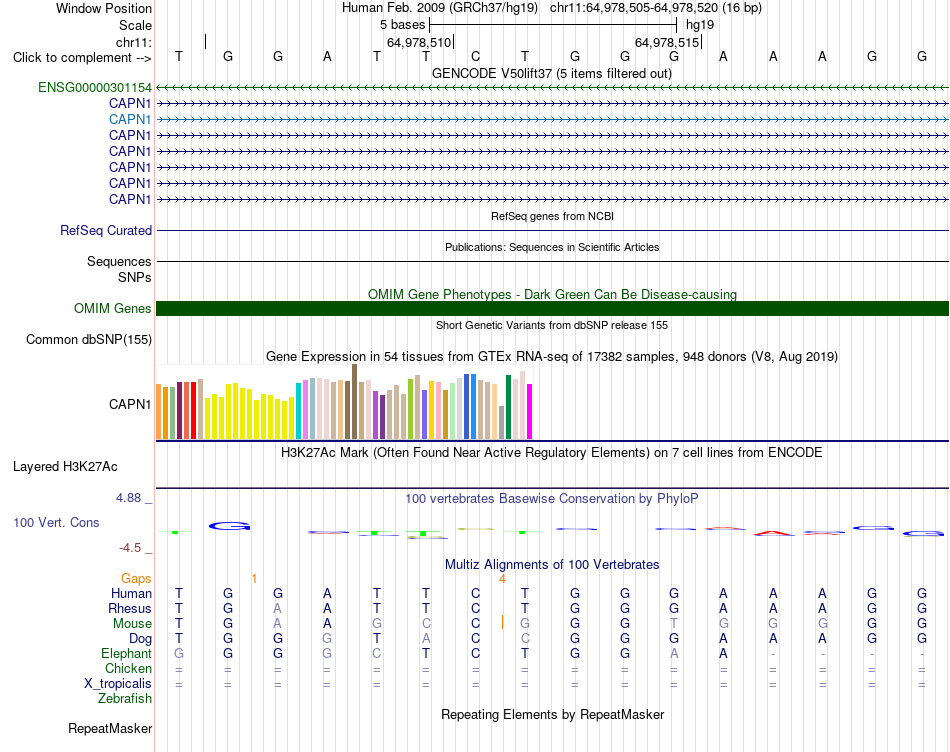
Task: Select the OMIM Genes track label
Action: tap(112, 308)
